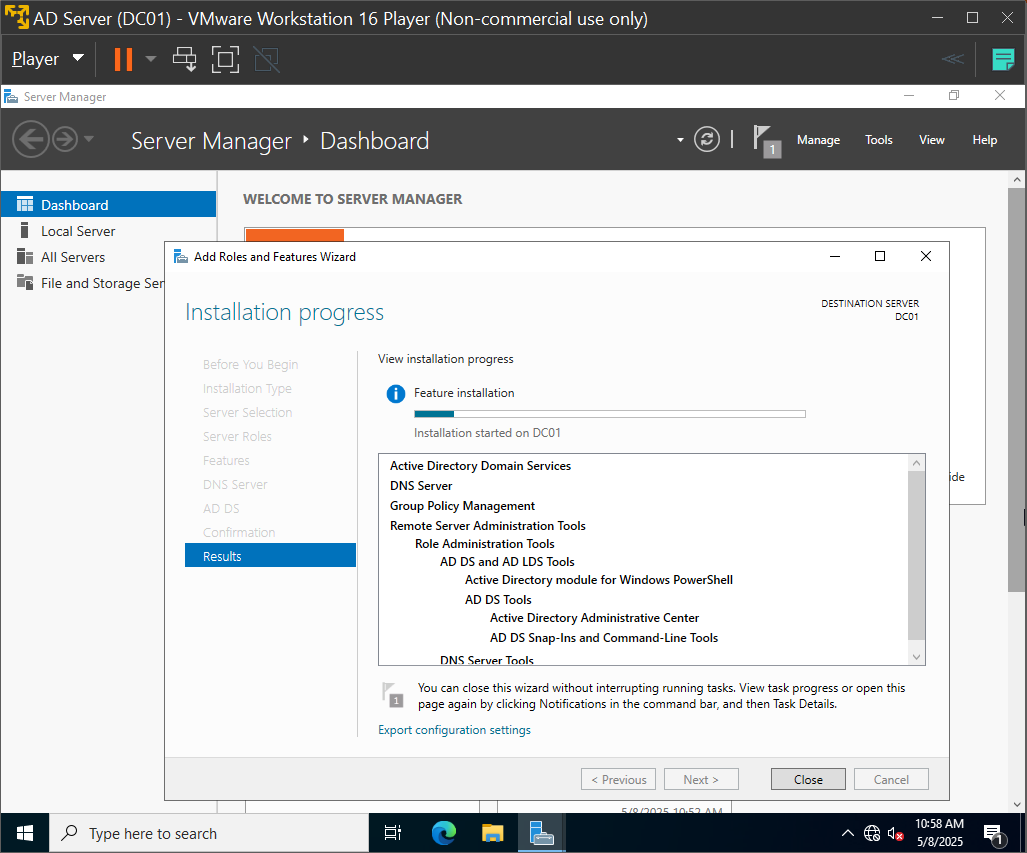The image size is (1027, 853).
Task: Open File and Storage Services sidebar item
Action: click(x=84, y=283)
